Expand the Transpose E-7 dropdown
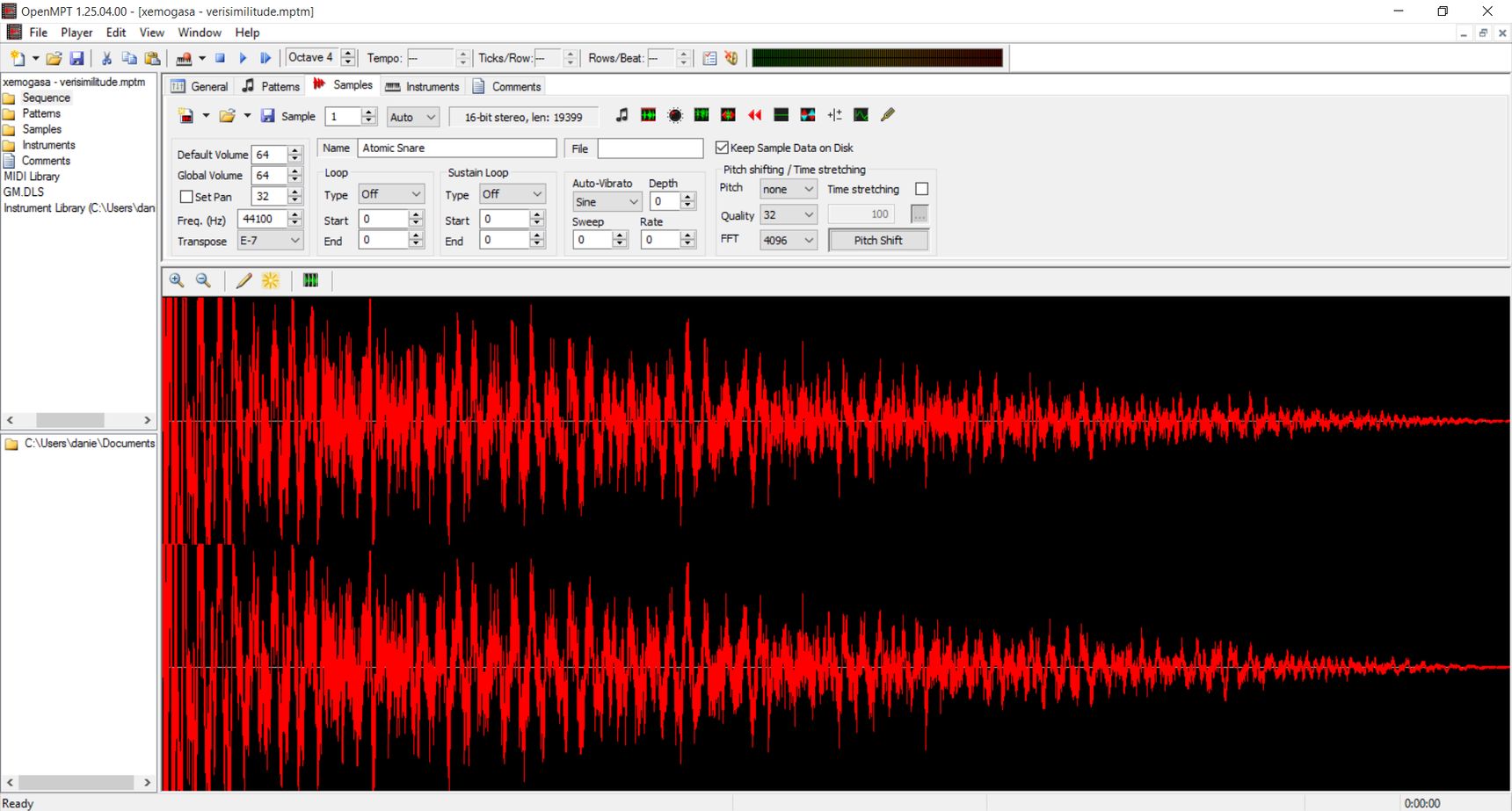This screenshot has height=811, width=1512. (270, 240)
